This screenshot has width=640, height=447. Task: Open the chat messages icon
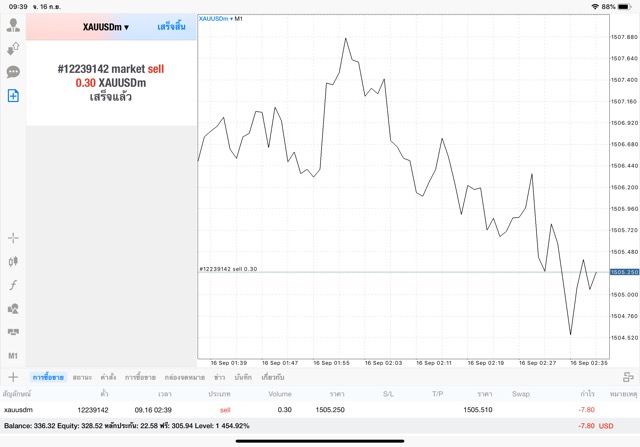tap(13, 72)
